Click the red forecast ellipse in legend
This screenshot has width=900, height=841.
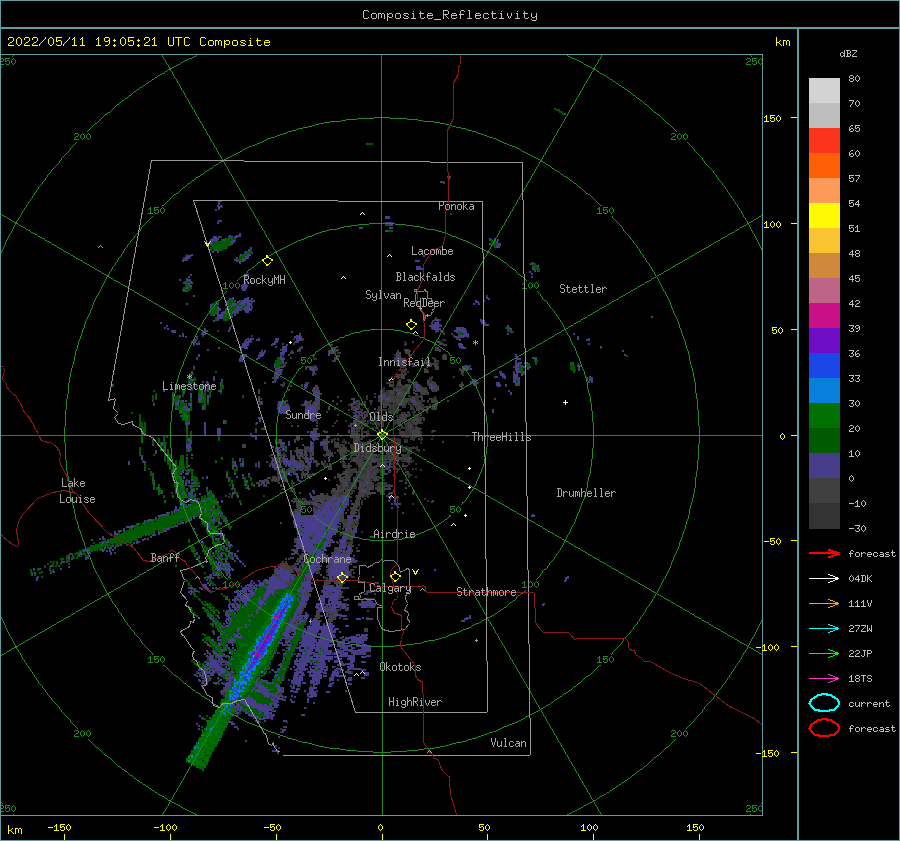point(824,728)
